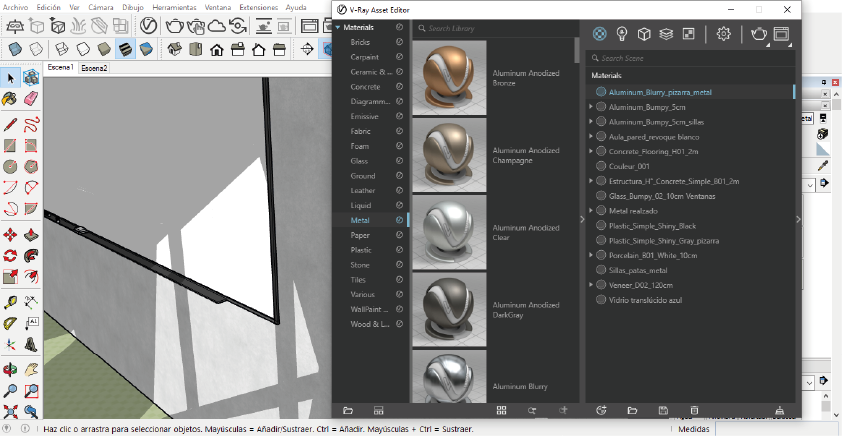Select the Eraser tool
The height and width of the screenshot is (436, 842).
pyautogui.click(x=31, y=99)
